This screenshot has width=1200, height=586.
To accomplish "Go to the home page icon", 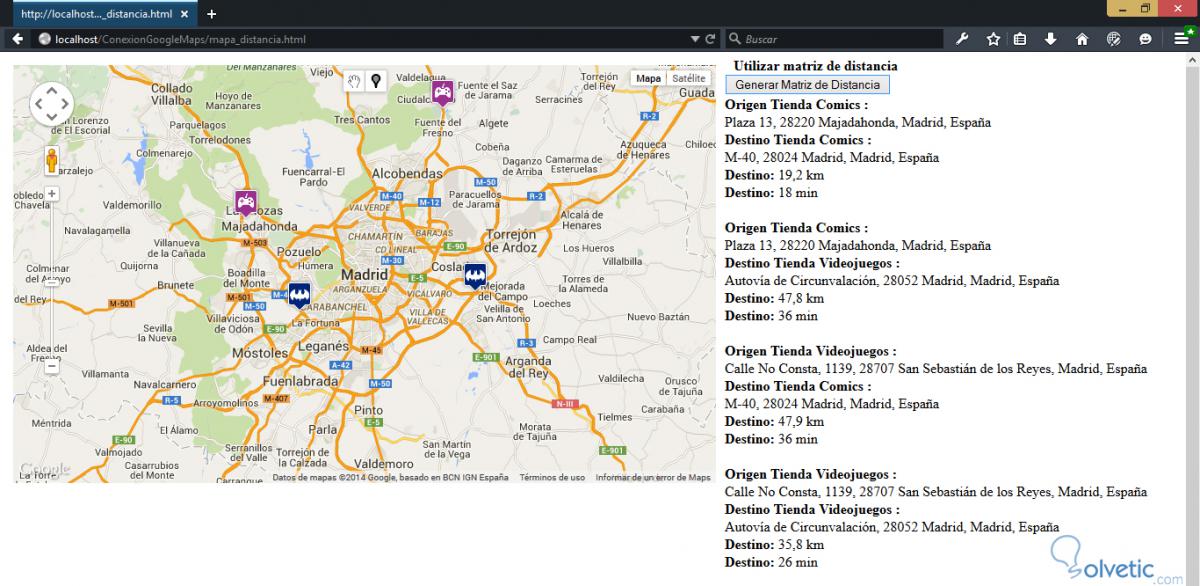I will click(x=1082, y=39).
